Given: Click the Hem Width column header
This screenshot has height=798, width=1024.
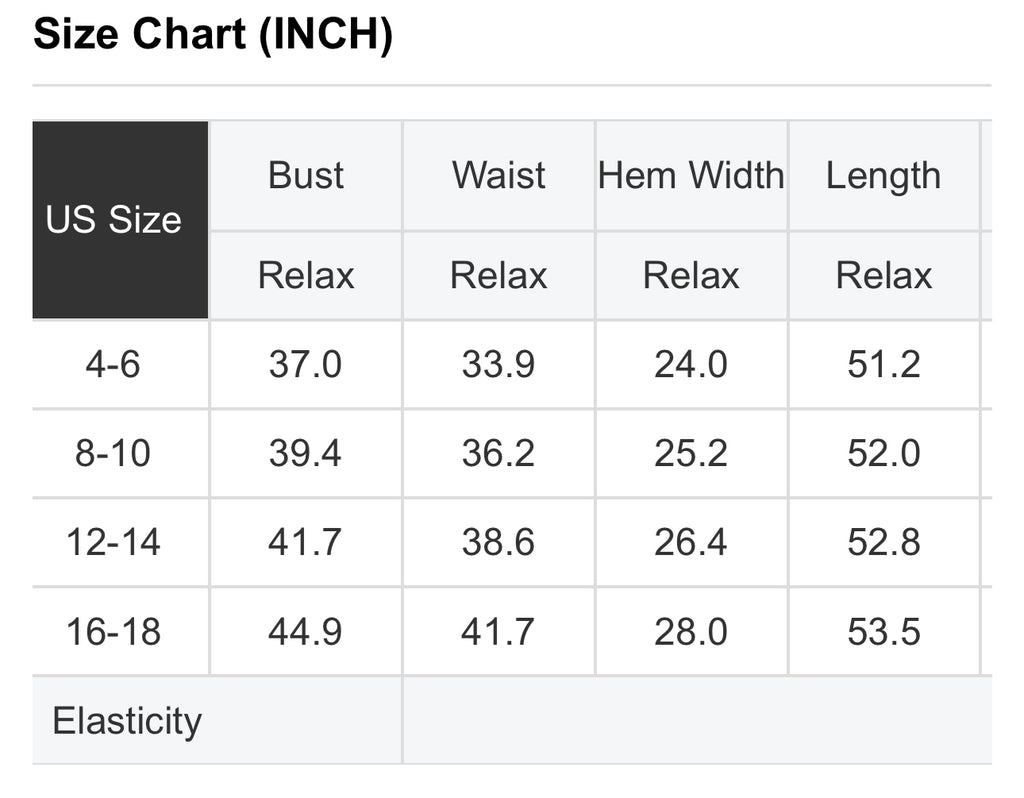Looking at the screenshot, I should pyautogui.click(x=691, y=176).
